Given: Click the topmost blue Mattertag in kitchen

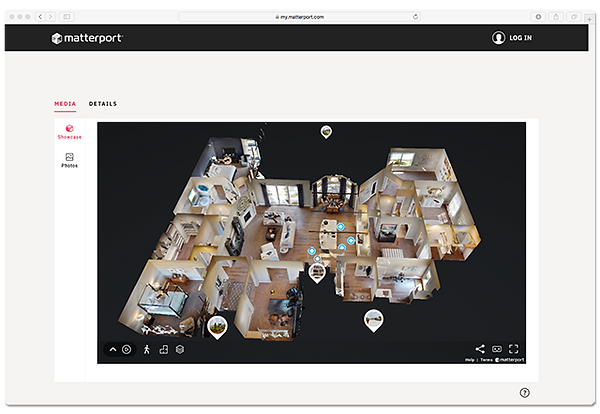Looking at the screenshot, I should pyautogui.click(x=340, y=227).
